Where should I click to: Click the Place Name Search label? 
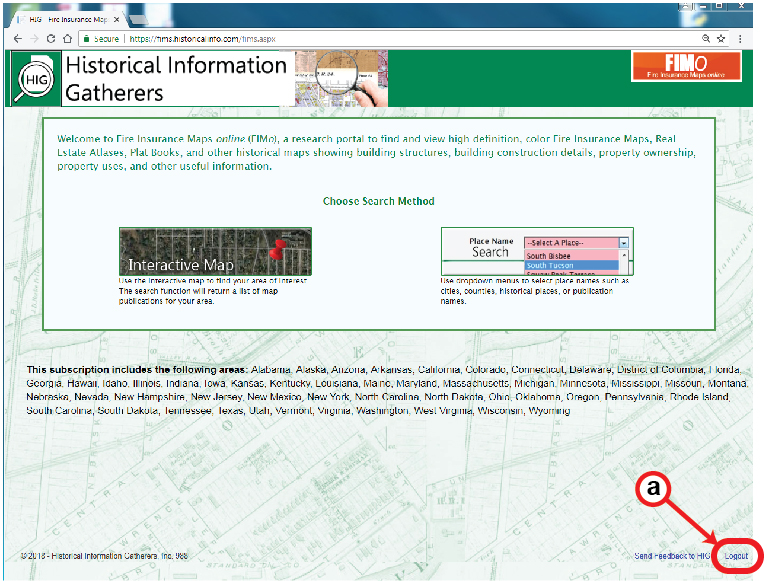tap(490, 247)
